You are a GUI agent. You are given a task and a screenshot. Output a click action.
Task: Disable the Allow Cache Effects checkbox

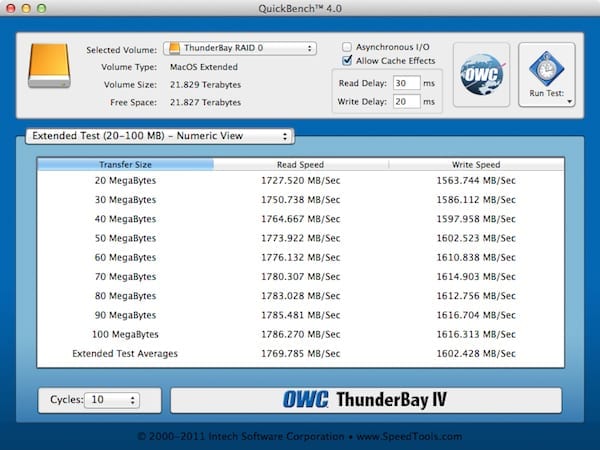(347, 61)
